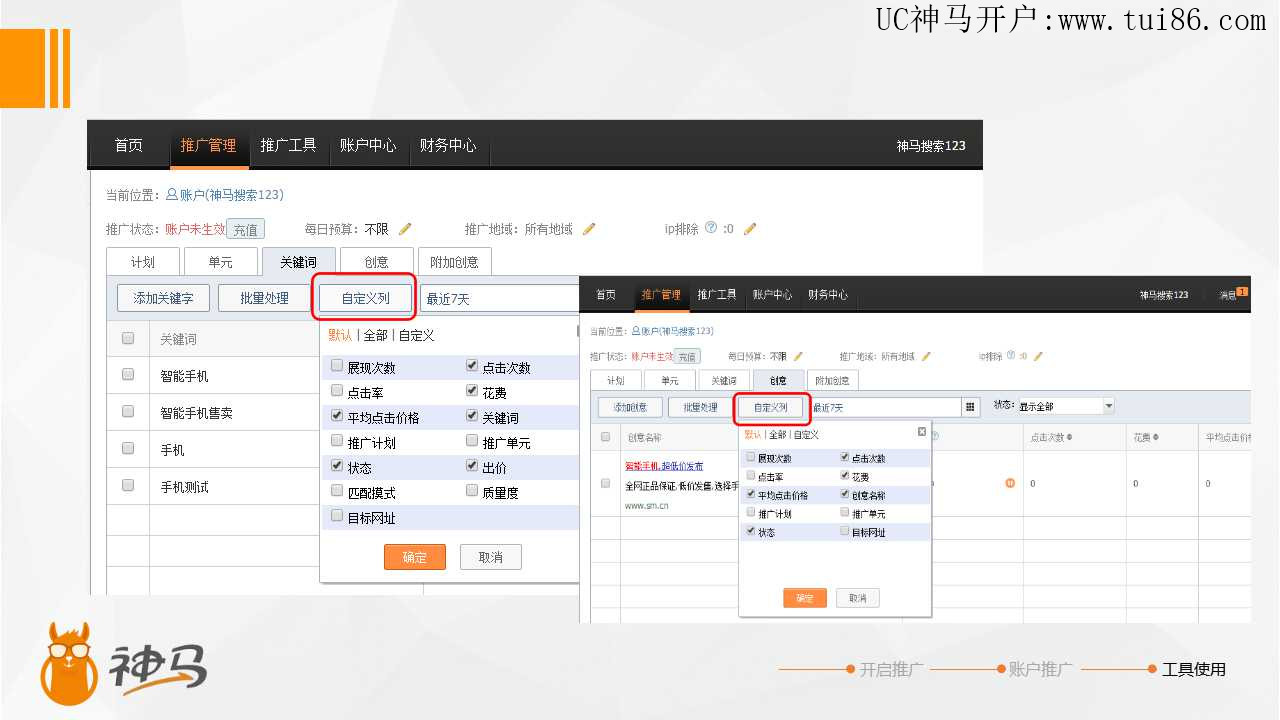Screen dimensions: 1280x720
Task: Open 自定义列 in the 关键词 window
Action: [364, 298]
